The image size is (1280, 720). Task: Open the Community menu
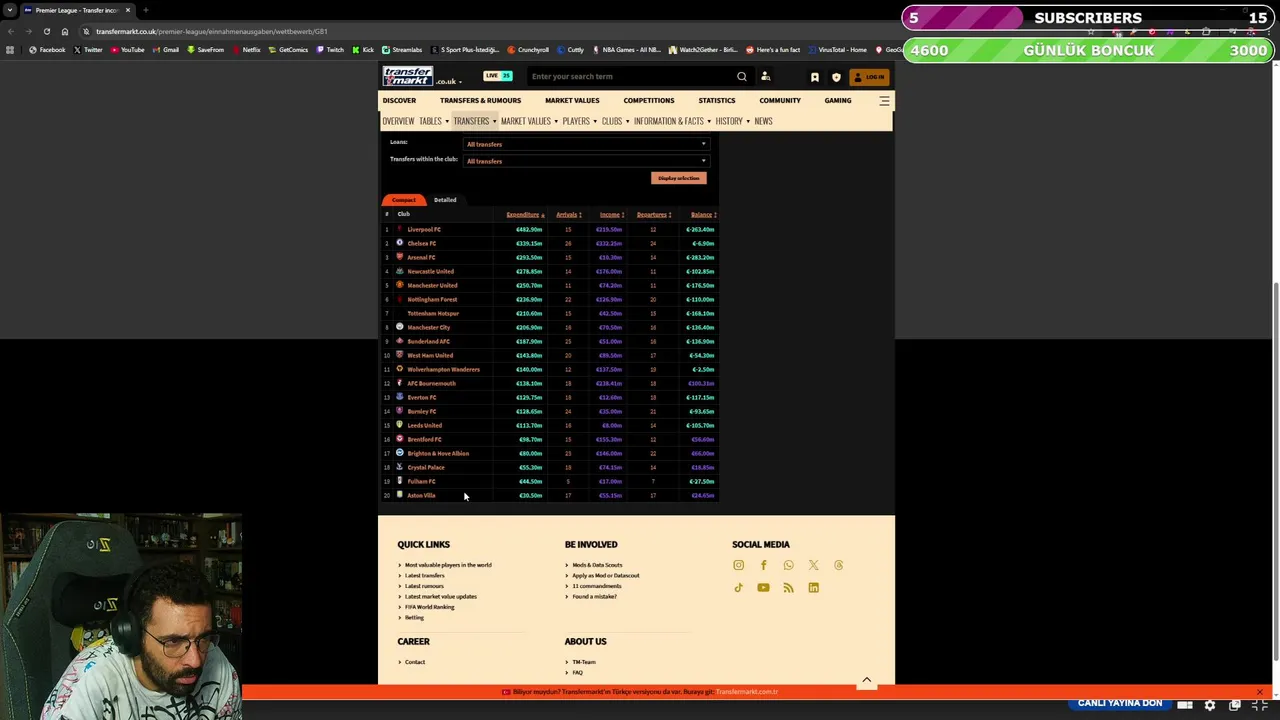click(x=780, y=101)
